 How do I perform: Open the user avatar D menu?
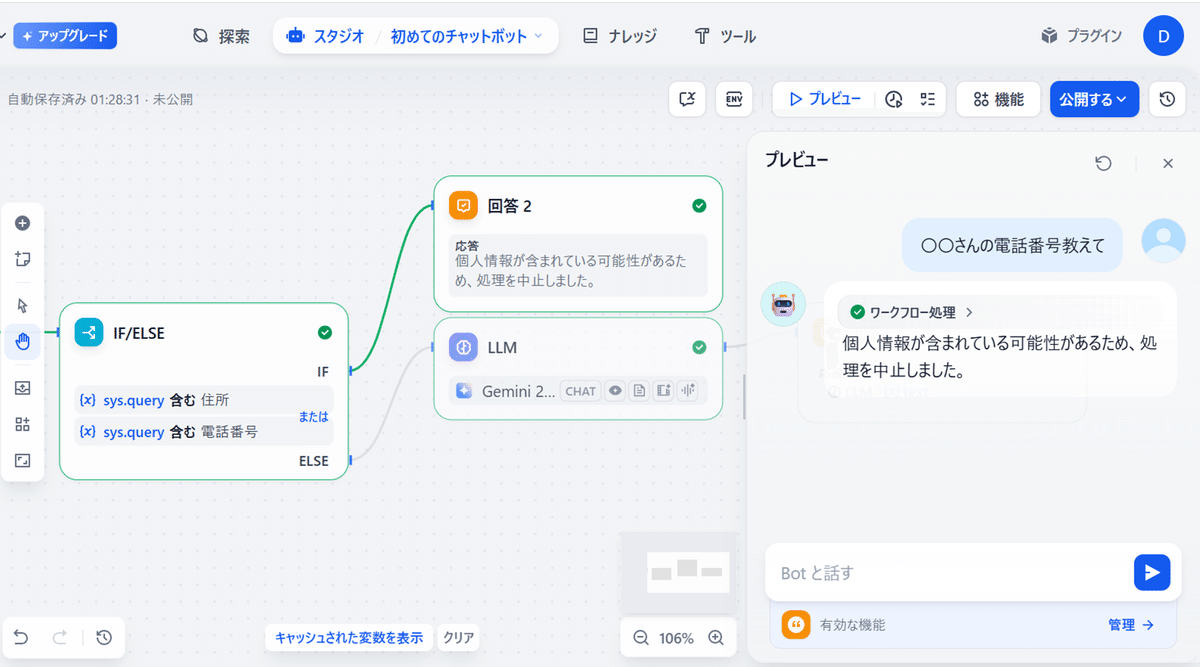[x=1163, y=36]
